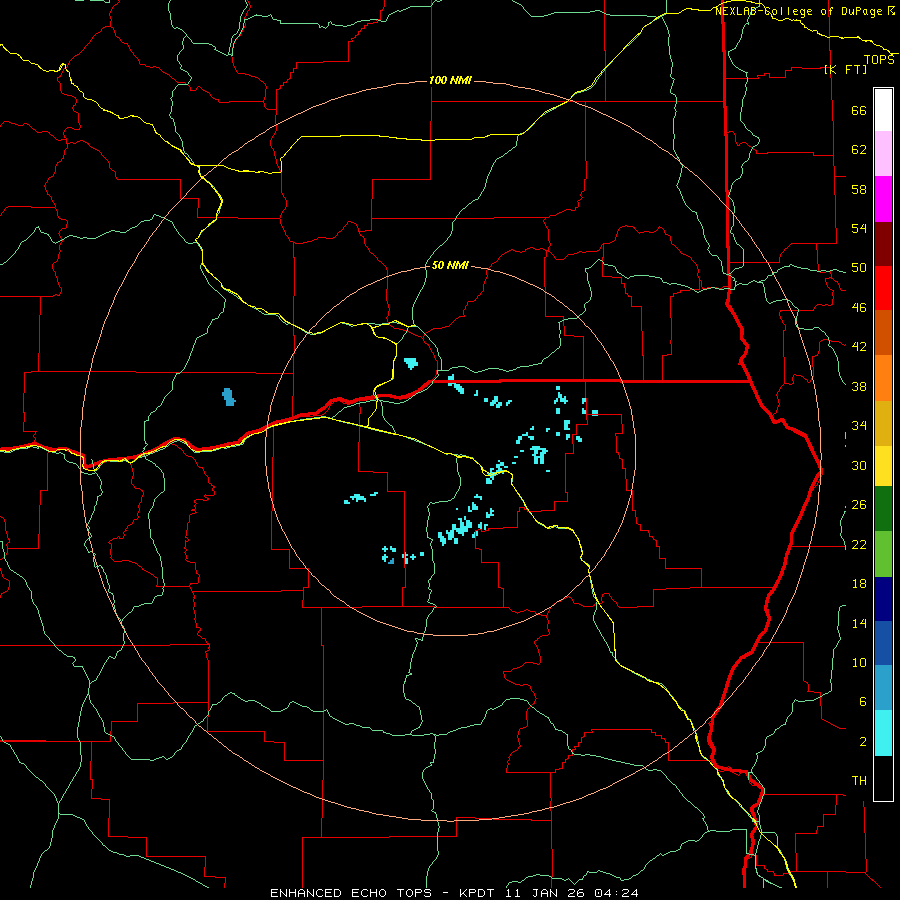Click the '42' legend value
The width and height of the screenshot is (900, 900).
(859, 347)
